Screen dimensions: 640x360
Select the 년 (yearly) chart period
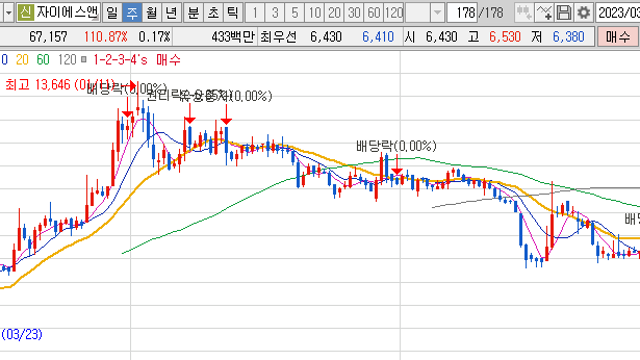(171, 13)
